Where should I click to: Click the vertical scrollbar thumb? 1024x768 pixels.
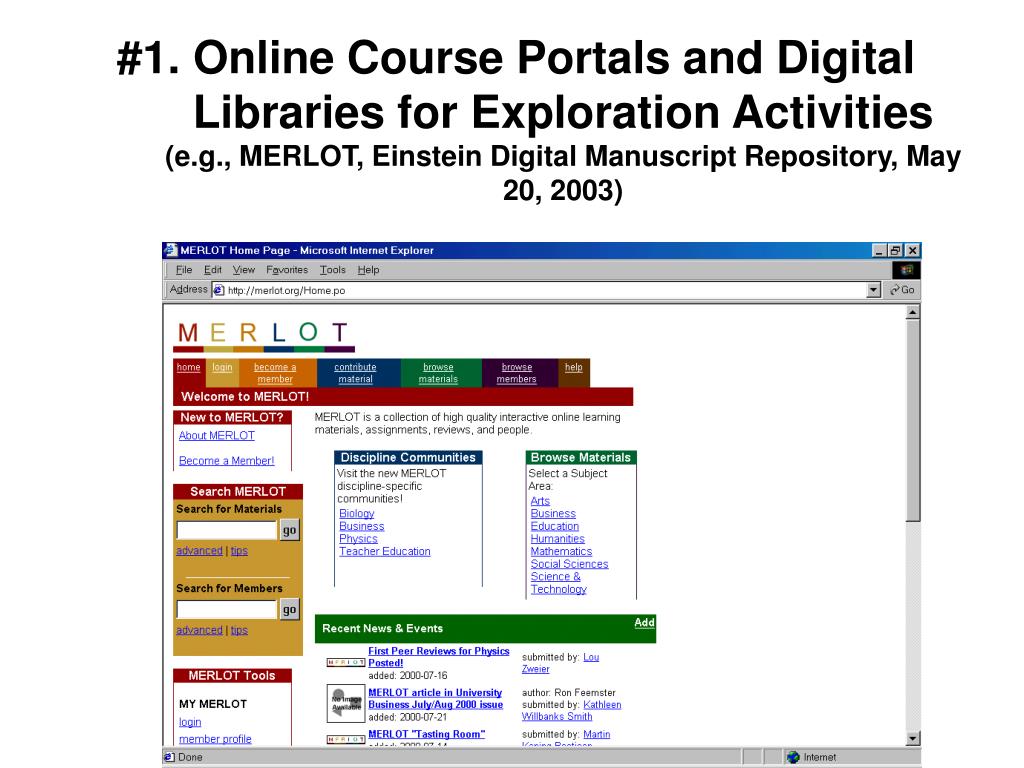(913, 421)
